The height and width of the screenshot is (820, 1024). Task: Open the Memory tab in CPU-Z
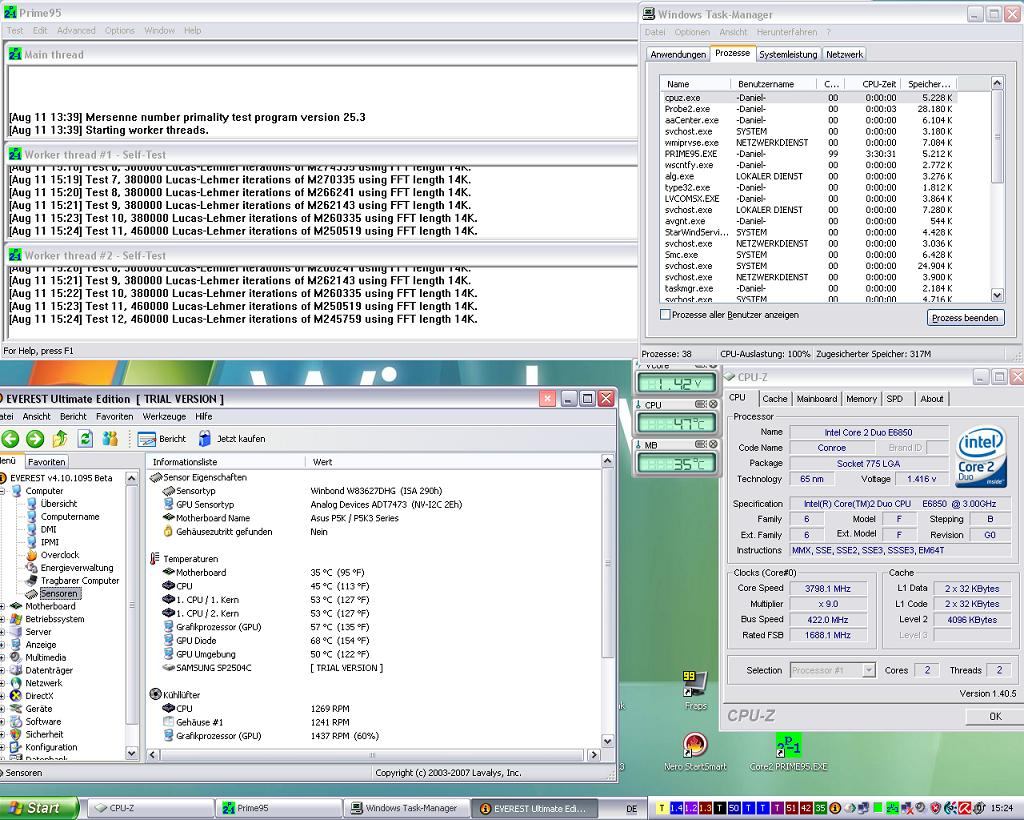861,399
